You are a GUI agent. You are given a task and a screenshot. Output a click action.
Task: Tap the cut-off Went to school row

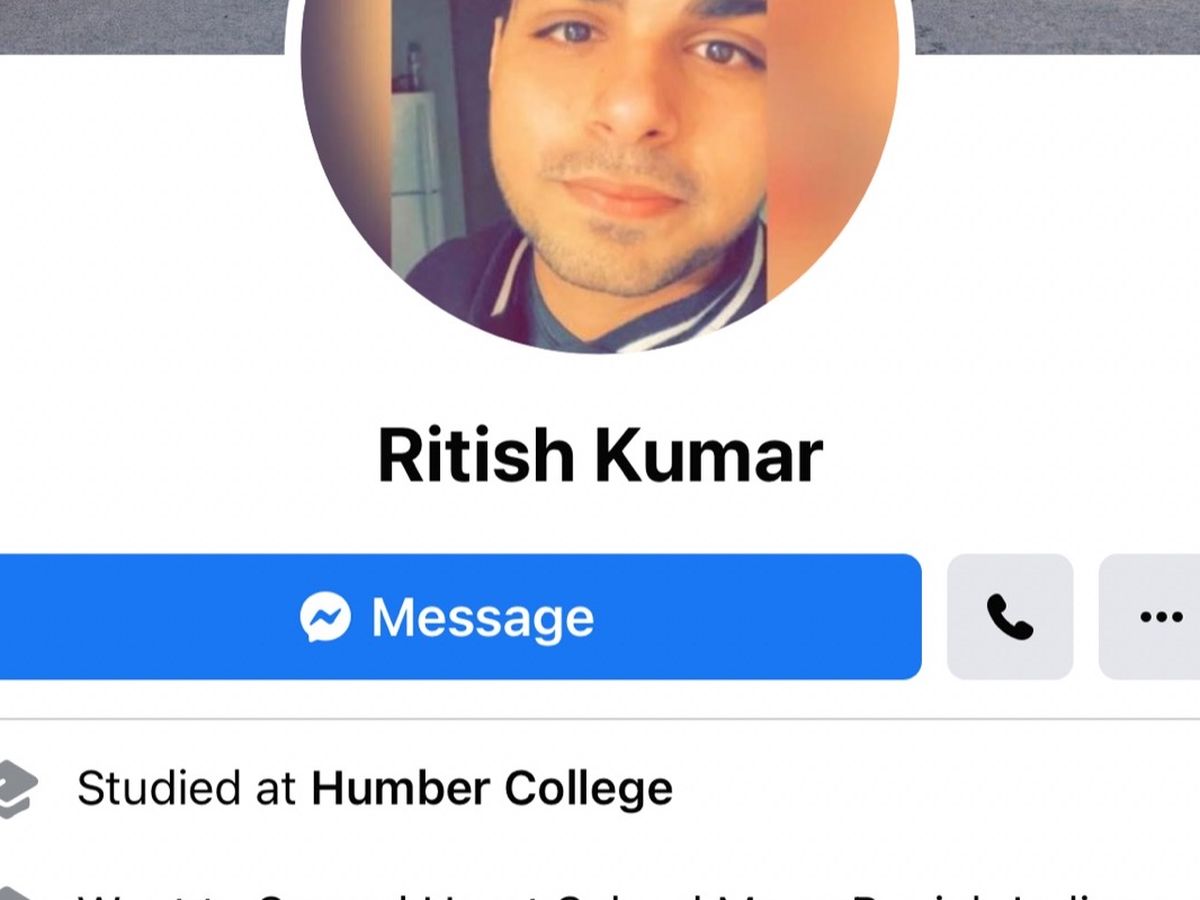(x=600, y=892)
